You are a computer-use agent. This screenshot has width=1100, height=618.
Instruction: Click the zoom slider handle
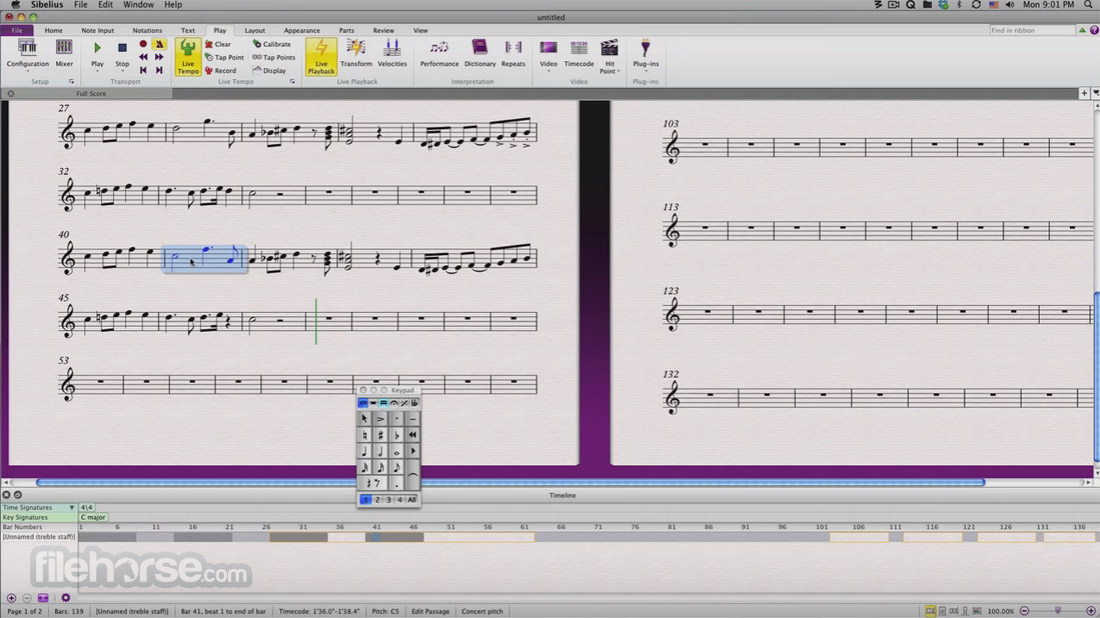(x=1058, y=611)
